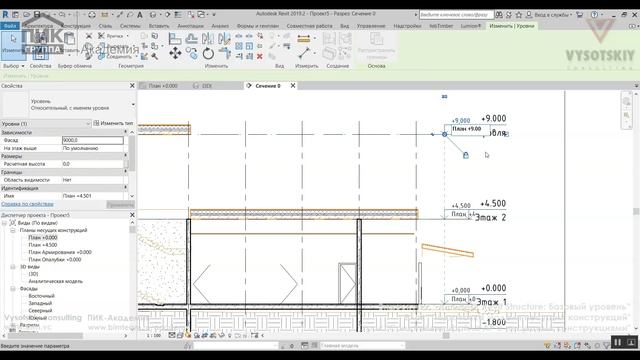Image resolution: width=640 pixels, height=360 pixels.
Task: Click the filter icon in status bar
Action: point(607,346)
